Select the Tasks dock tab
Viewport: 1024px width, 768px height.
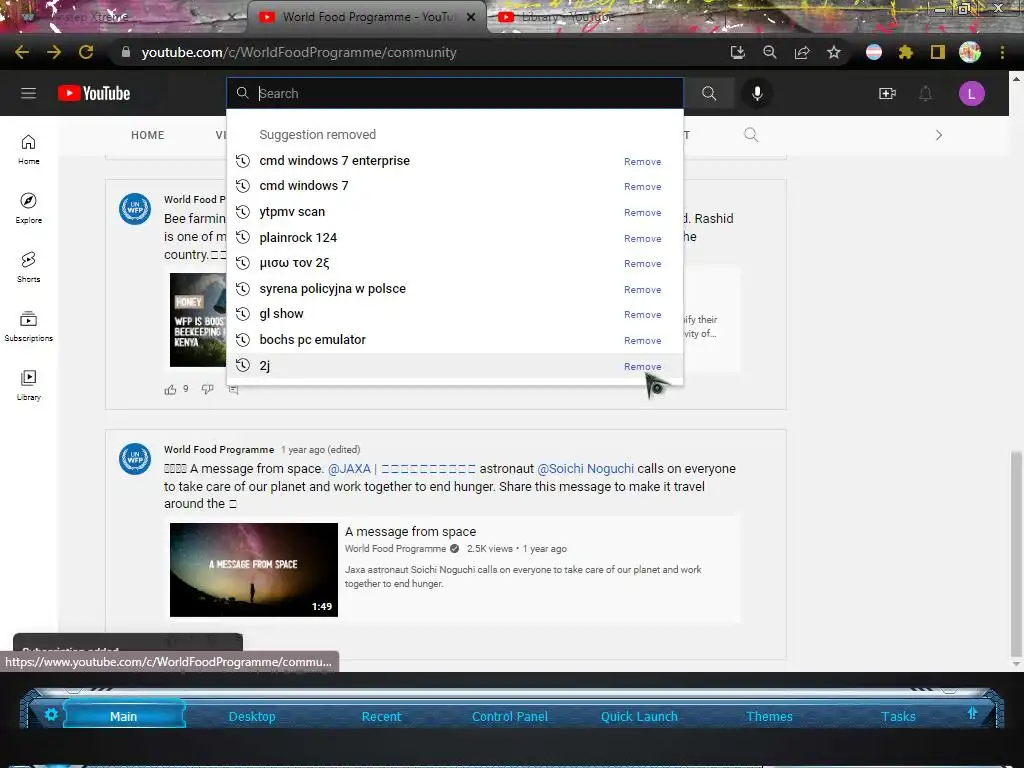coord(898,716)
